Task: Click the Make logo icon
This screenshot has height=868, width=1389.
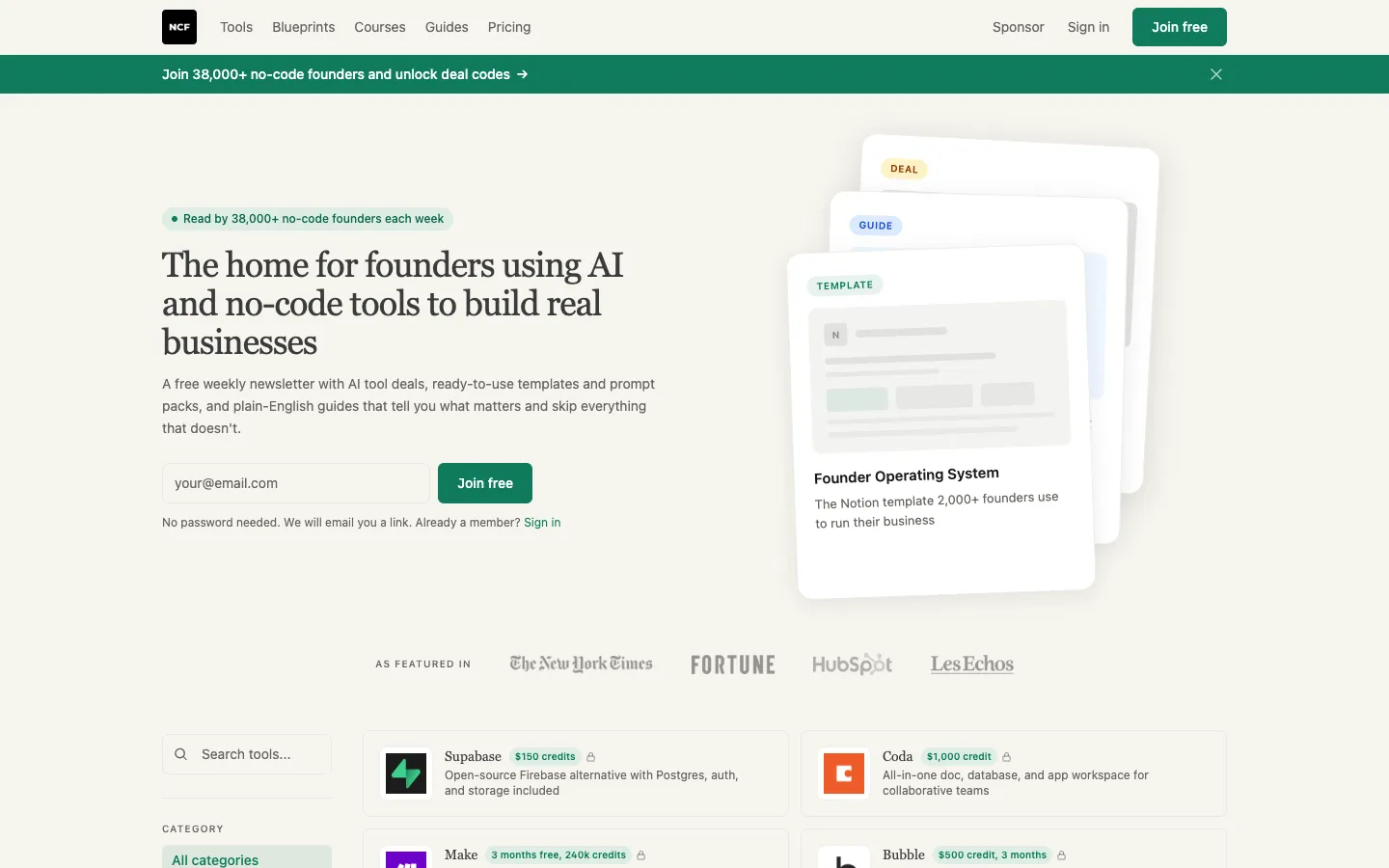Action: tap(406, 859)
